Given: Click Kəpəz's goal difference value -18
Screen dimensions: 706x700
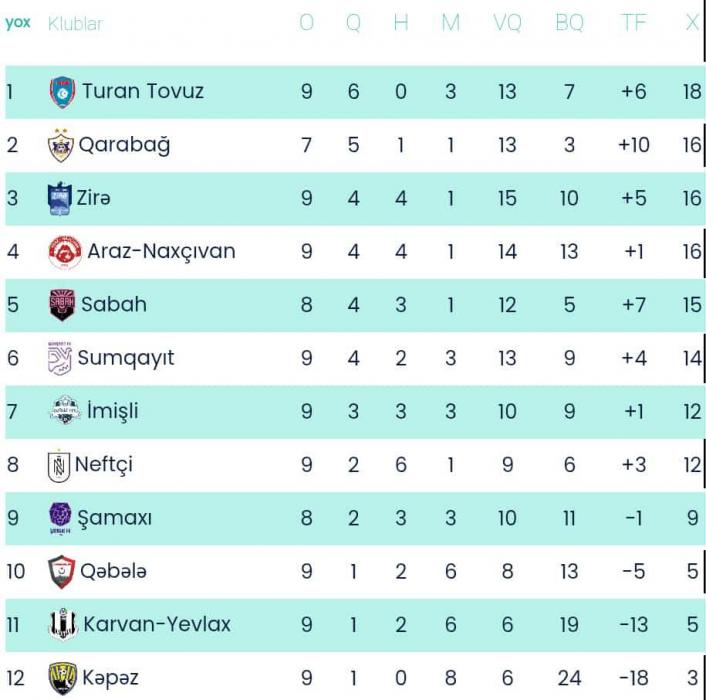Looking at the screenshot, I should point(633,678).
